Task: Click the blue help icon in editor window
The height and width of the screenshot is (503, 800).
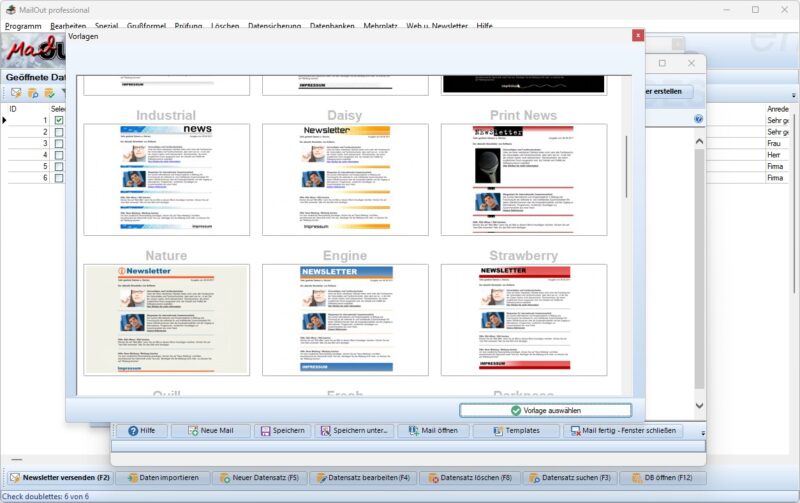Action: [698, 119]
